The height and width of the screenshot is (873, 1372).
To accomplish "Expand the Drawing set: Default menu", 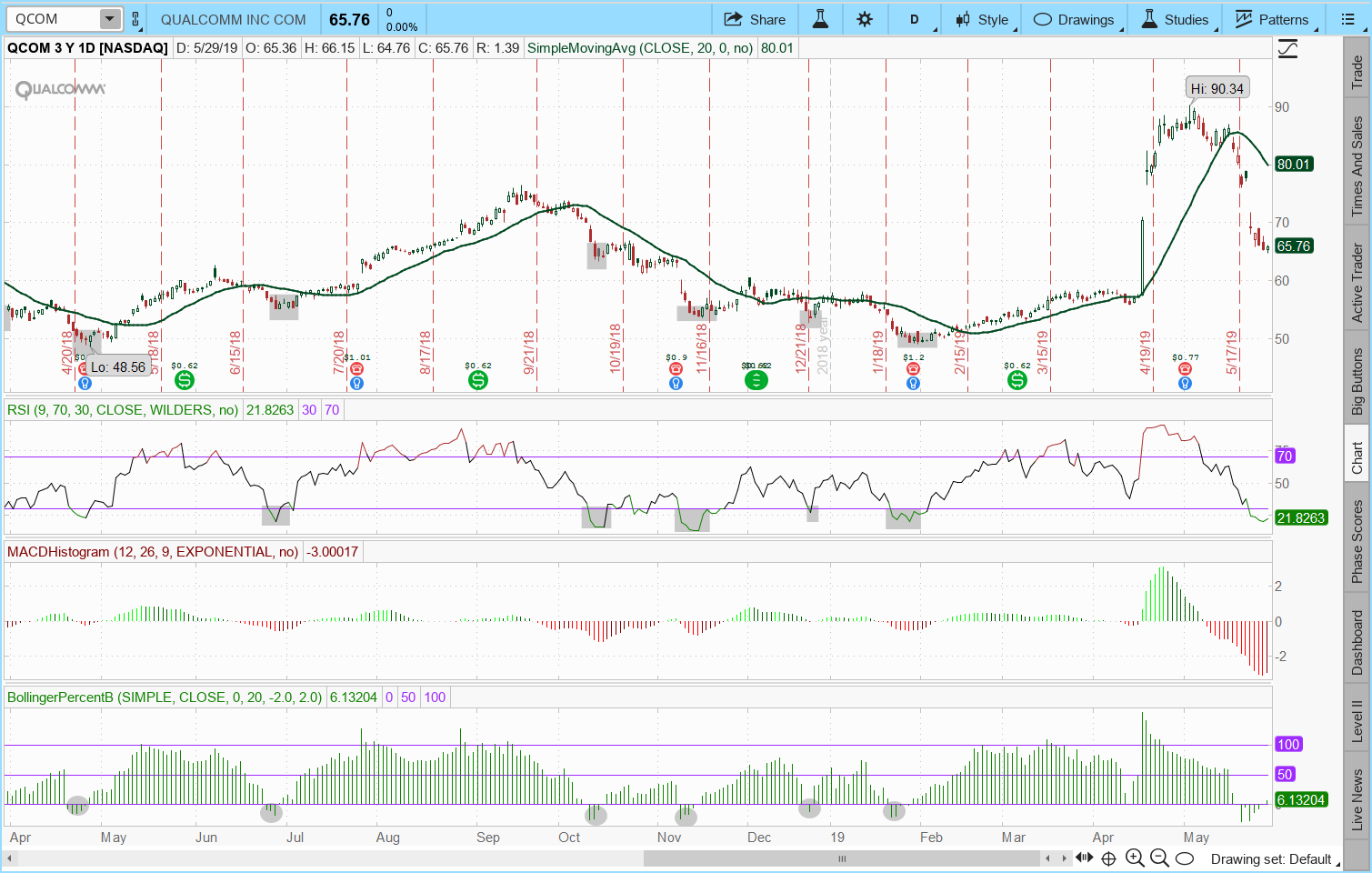I will point(1270,858).
